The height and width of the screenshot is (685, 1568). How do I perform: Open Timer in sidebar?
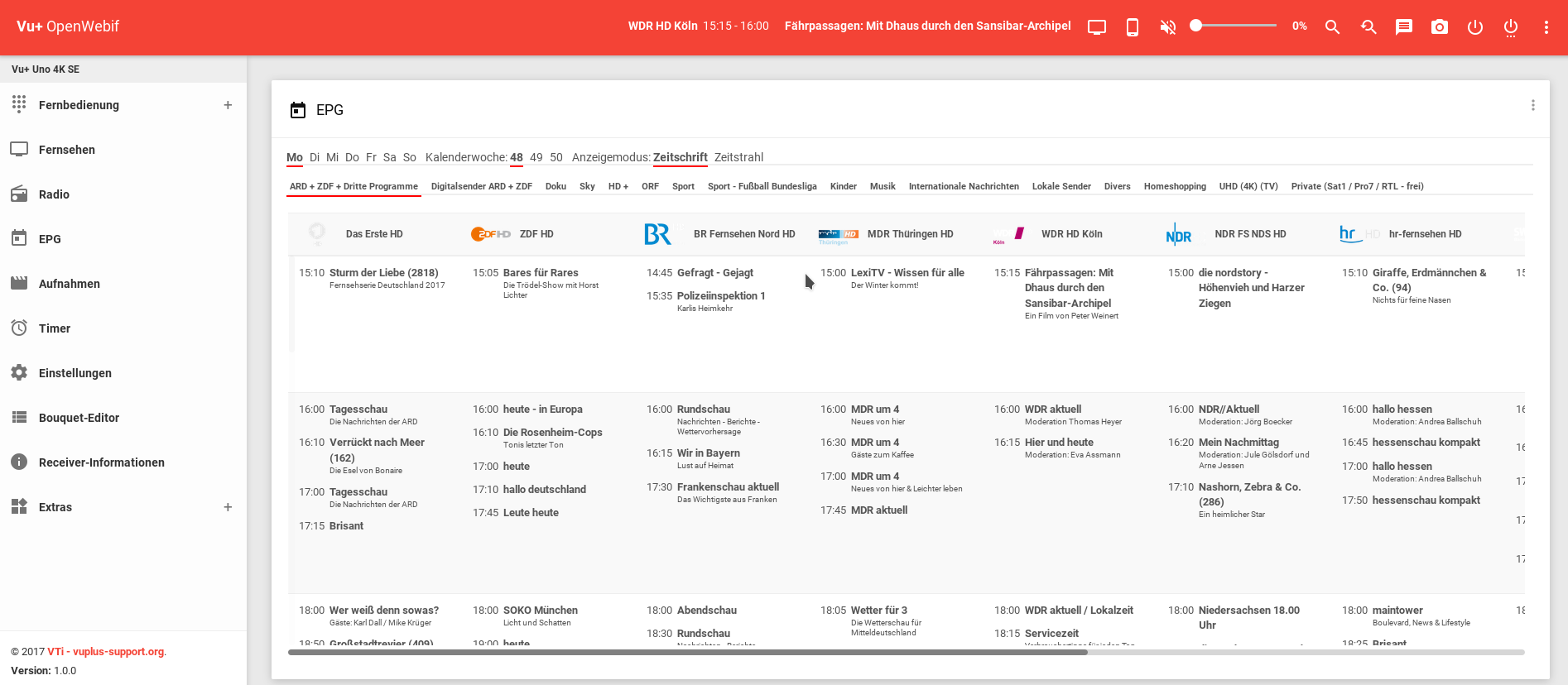(x=123, y=328)
